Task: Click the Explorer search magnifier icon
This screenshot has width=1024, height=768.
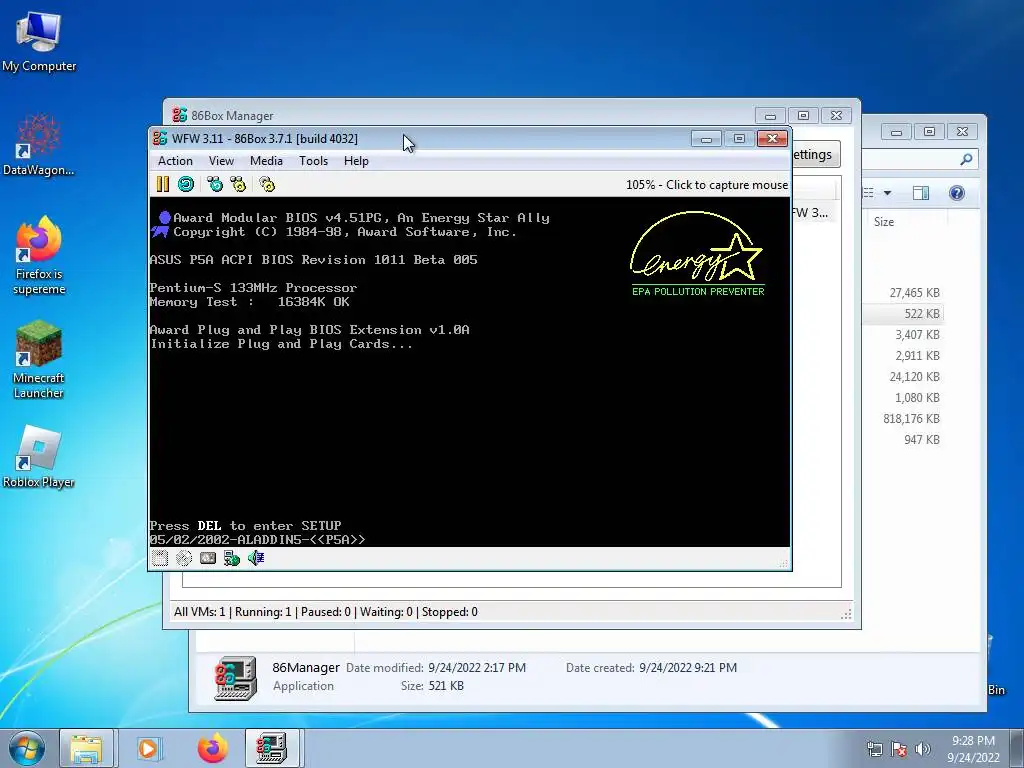Action: [x=966, y=159]
